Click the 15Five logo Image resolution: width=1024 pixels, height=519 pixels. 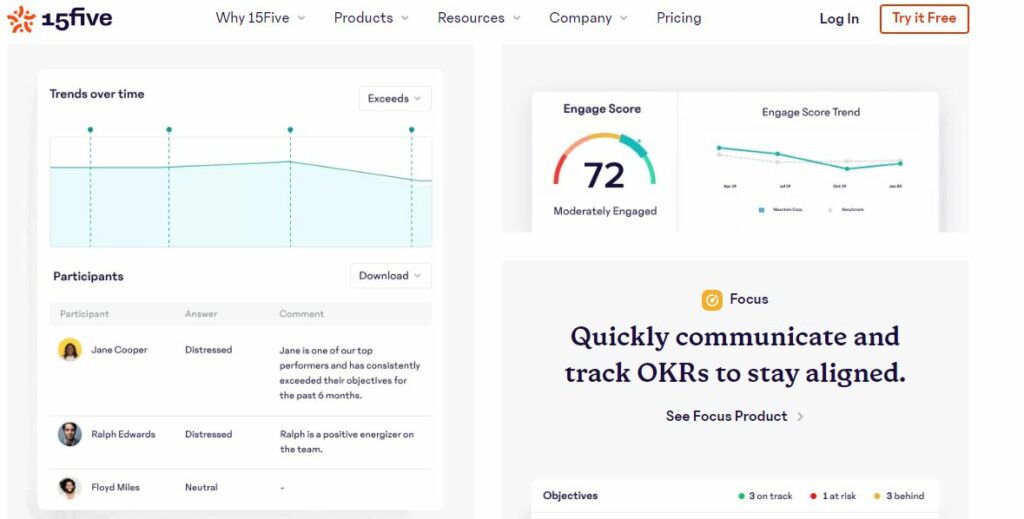tap(59, 19)
